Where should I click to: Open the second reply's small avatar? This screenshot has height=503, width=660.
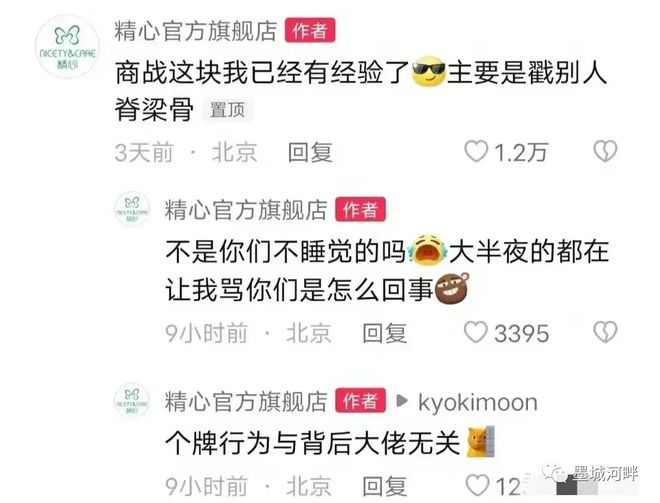click(132, 209)
